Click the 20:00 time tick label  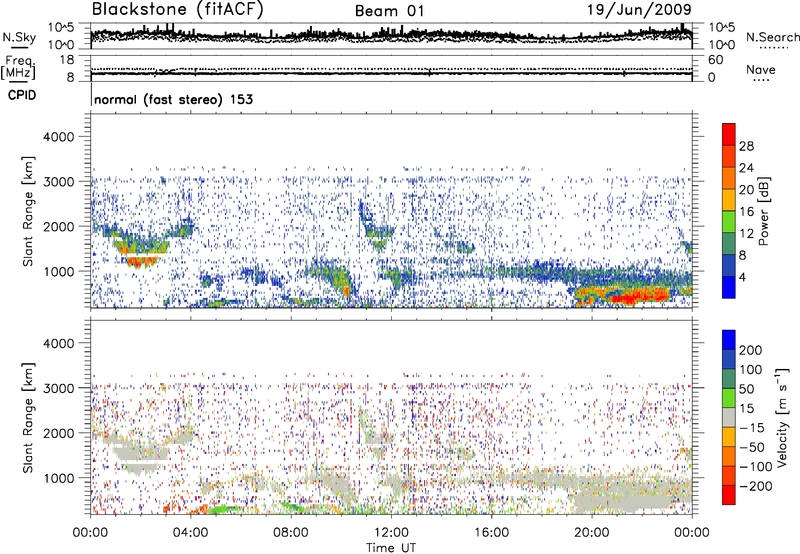tap(591, 533)
